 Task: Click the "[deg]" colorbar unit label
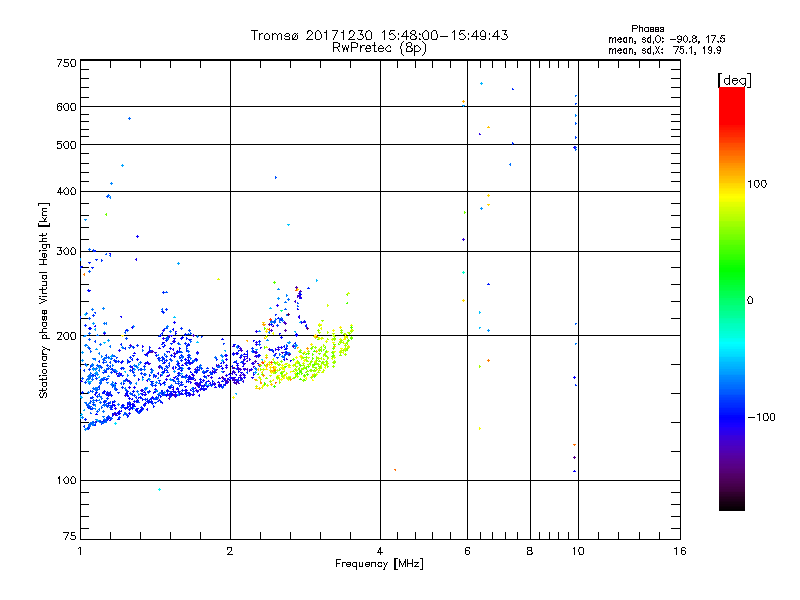734,80
